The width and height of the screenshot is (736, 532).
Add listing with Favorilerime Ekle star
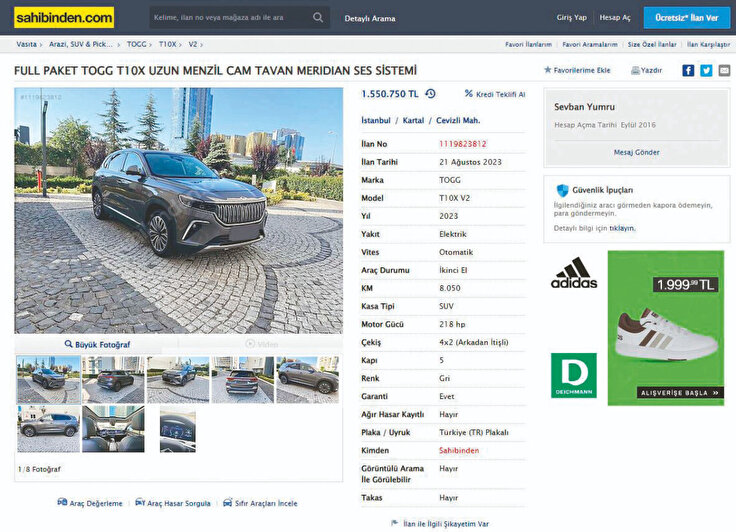[x=547, y=70]
